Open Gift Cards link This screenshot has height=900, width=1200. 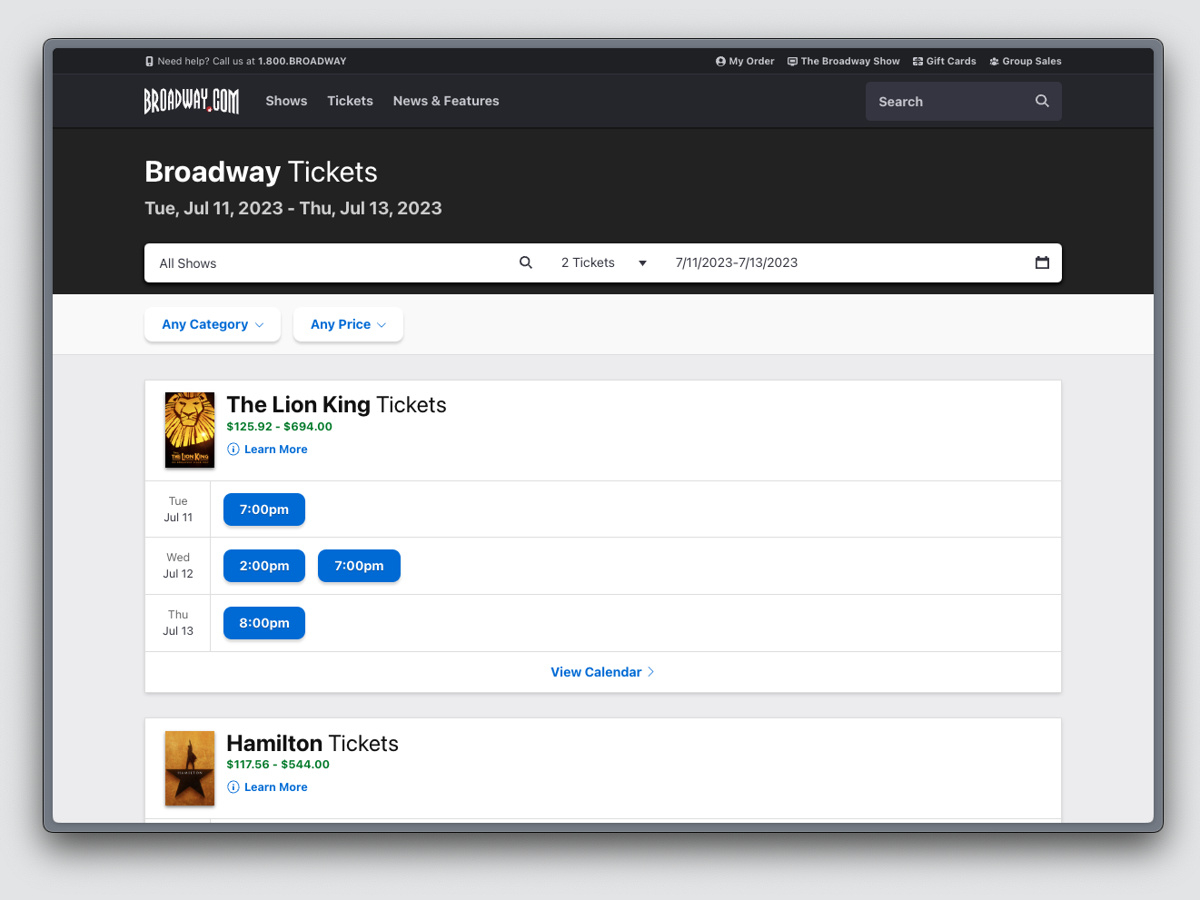[944, 61]
